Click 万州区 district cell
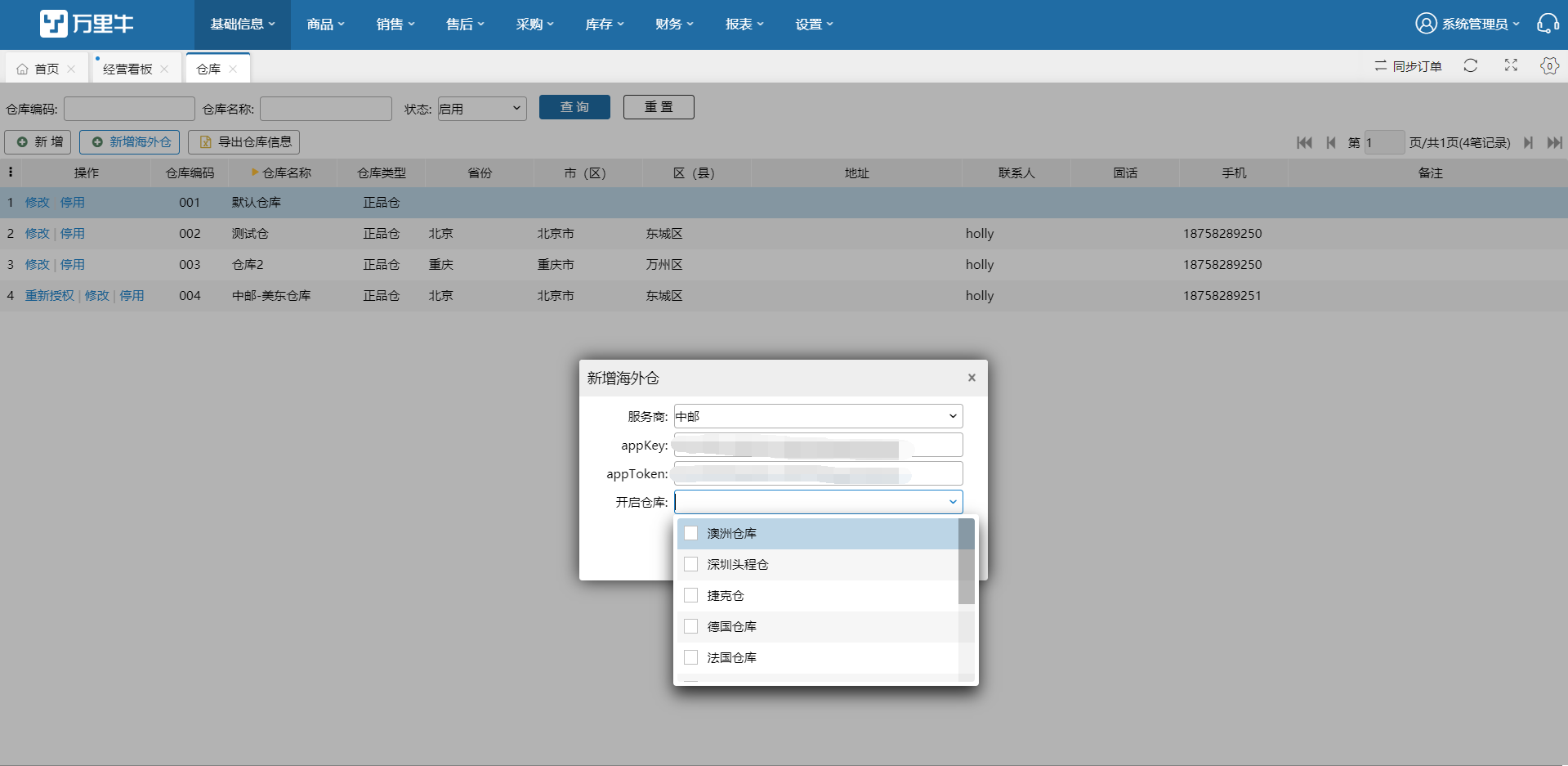 (664, 265)
